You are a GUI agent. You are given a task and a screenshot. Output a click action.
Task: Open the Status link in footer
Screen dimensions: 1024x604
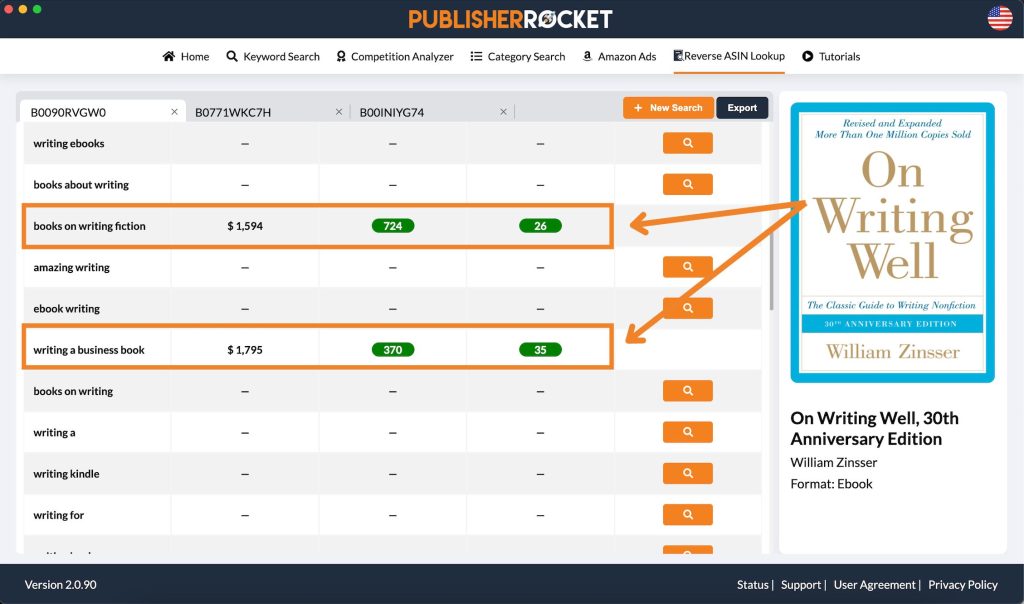[752, 584]
